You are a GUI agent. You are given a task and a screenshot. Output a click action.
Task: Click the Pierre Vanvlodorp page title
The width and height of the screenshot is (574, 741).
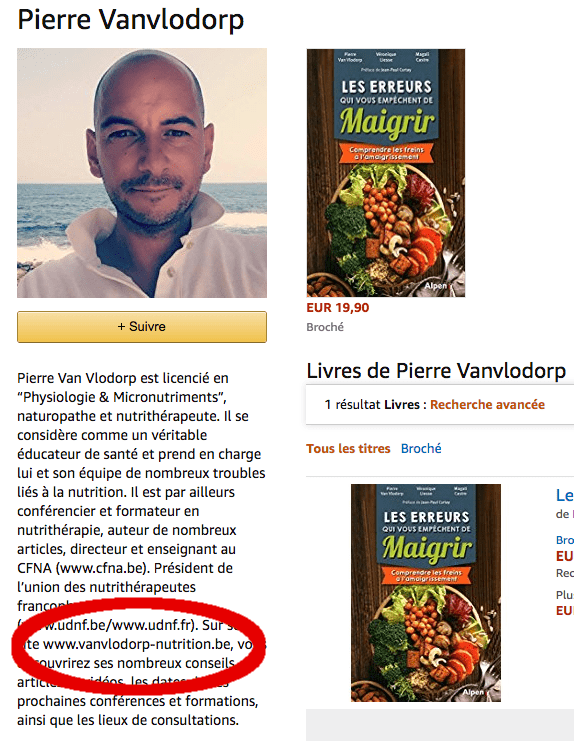(x=131, y=20)
